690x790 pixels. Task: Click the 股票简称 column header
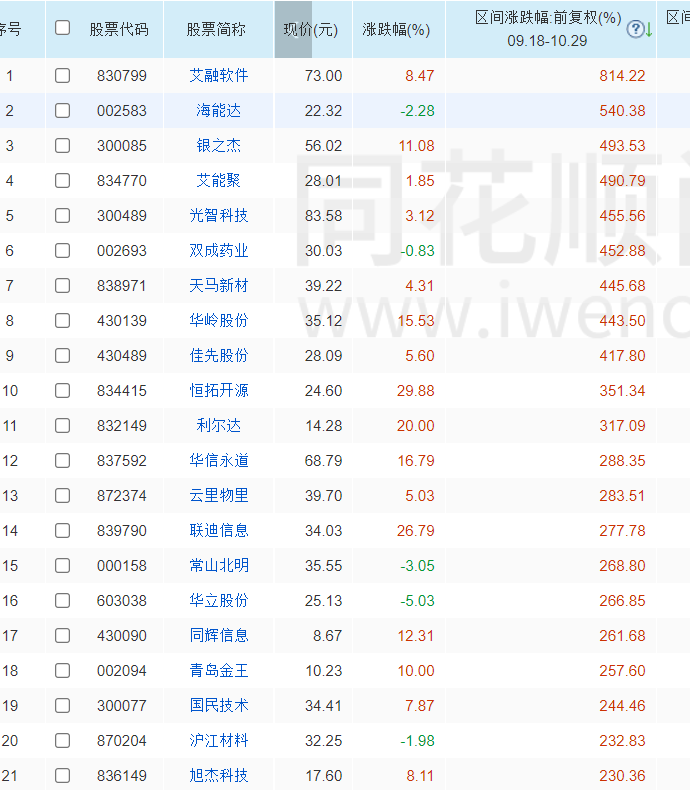[x=217, y=30]
